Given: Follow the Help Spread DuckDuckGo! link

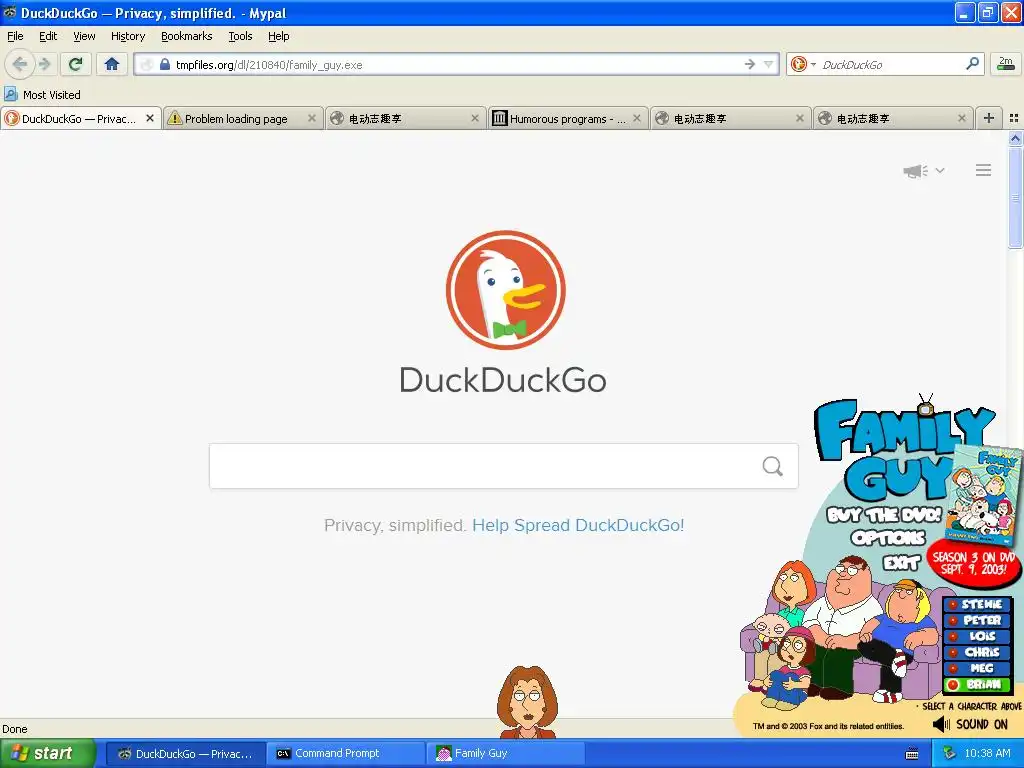Looking at the screenshot, I should point(578,525).
